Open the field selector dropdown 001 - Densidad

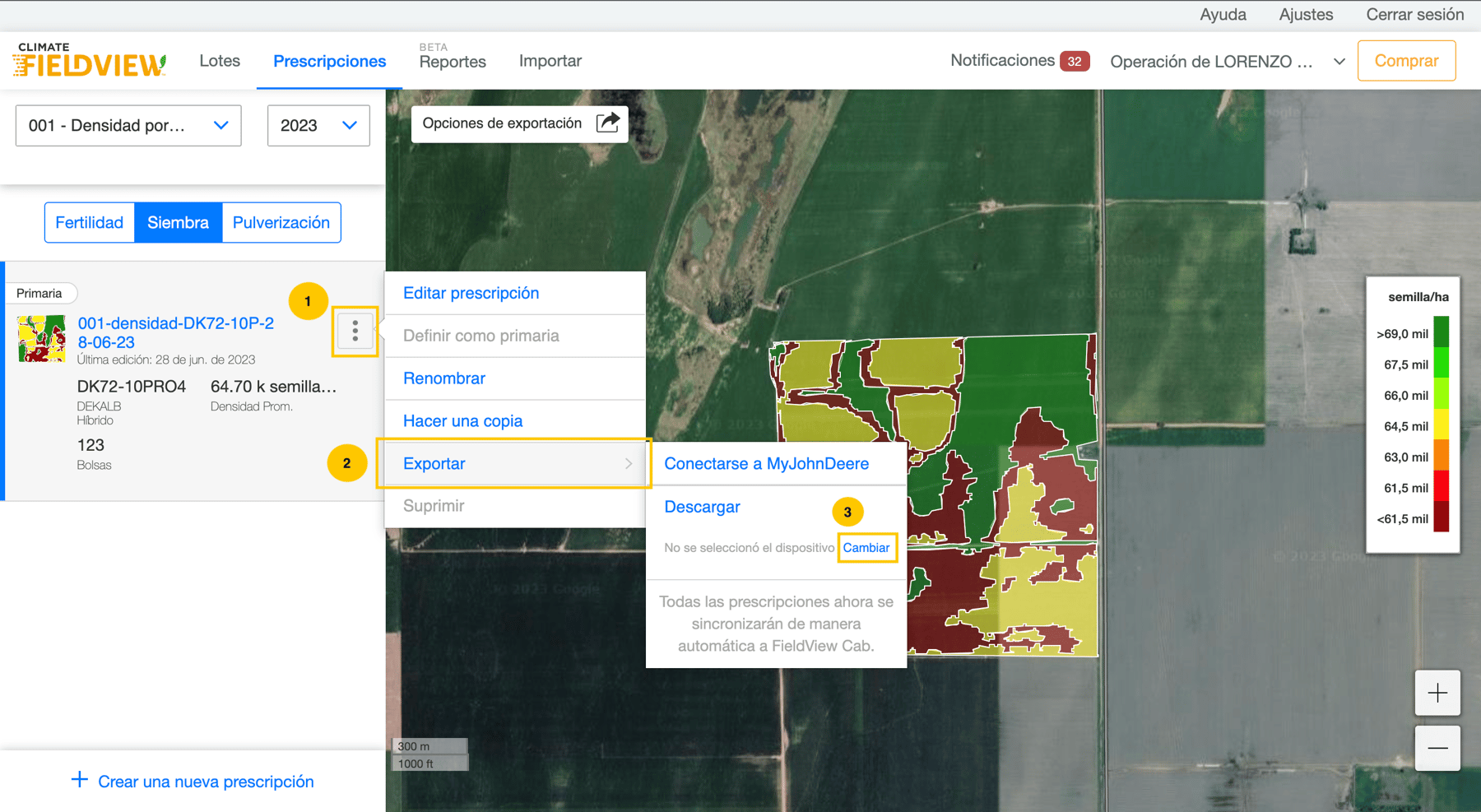tap(128, 126)
